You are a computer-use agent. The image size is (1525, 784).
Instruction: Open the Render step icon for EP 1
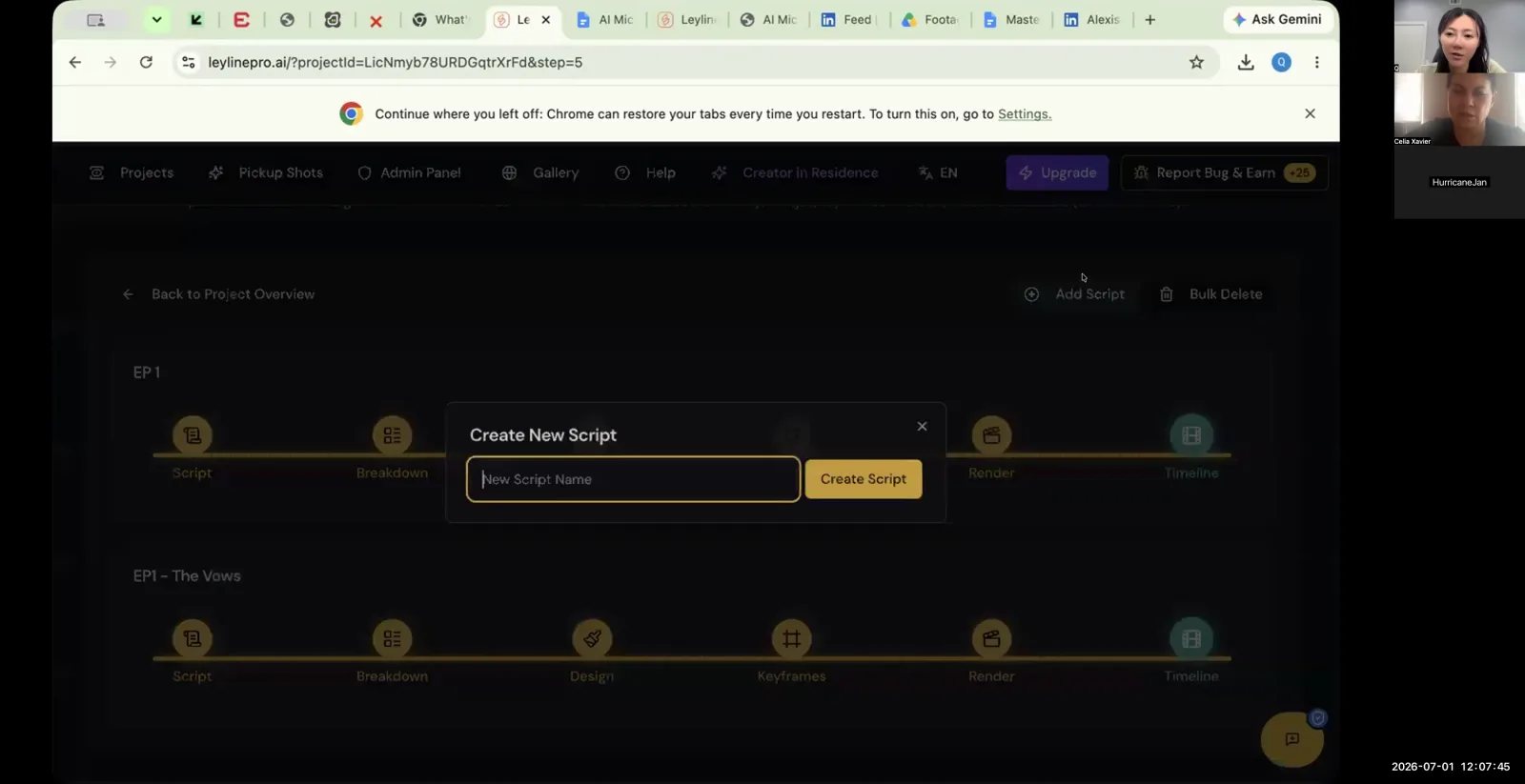coord(991,435)
